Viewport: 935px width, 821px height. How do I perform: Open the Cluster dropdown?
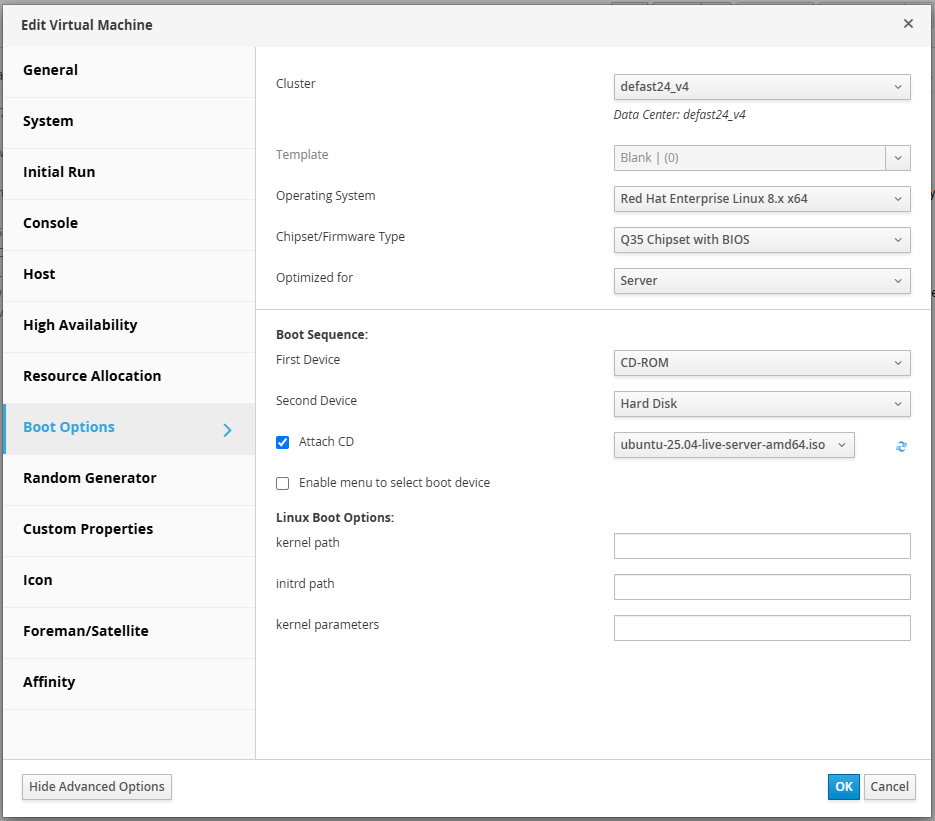click(x=761, y=87)
